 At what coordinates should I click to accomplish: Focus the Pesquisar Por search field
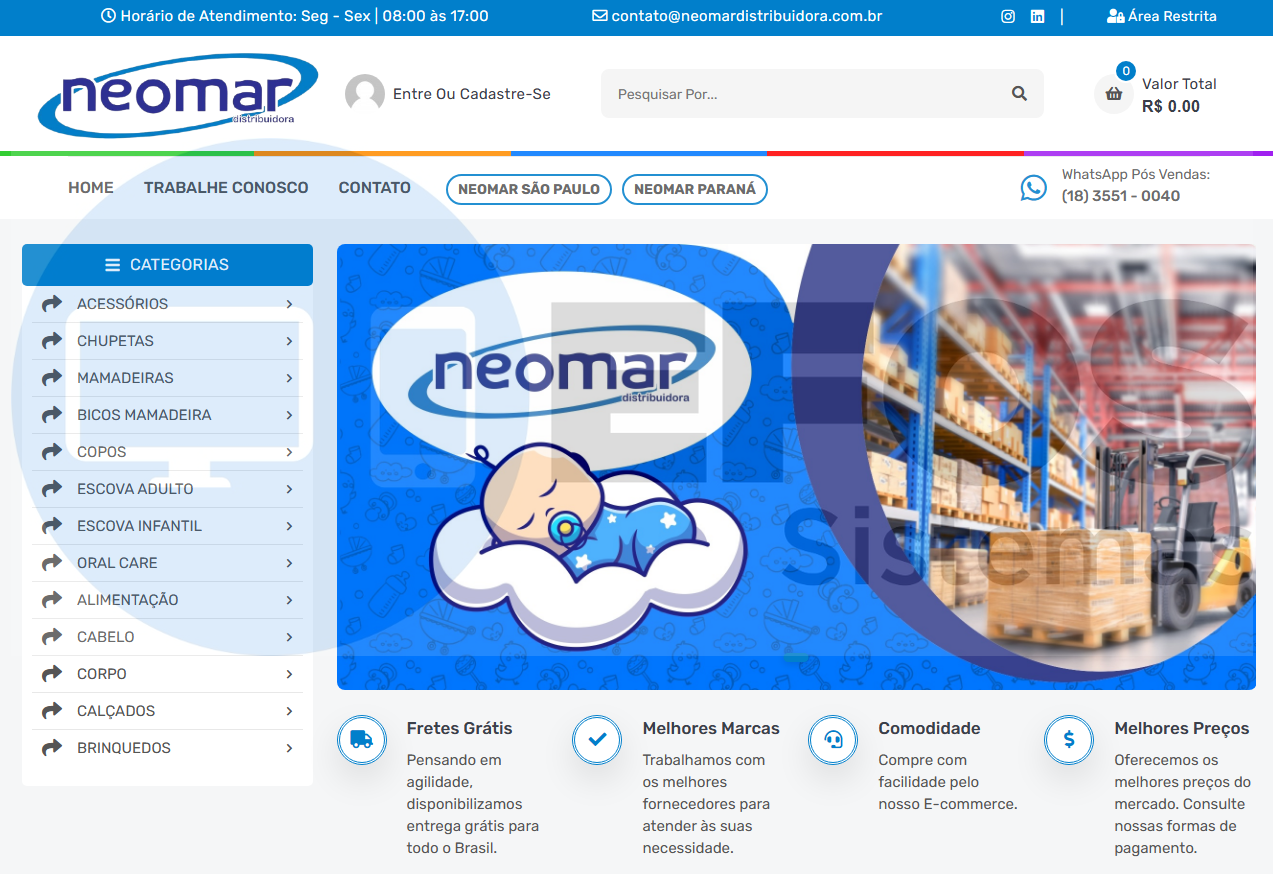pyautogui.click(x=800, y=94)
